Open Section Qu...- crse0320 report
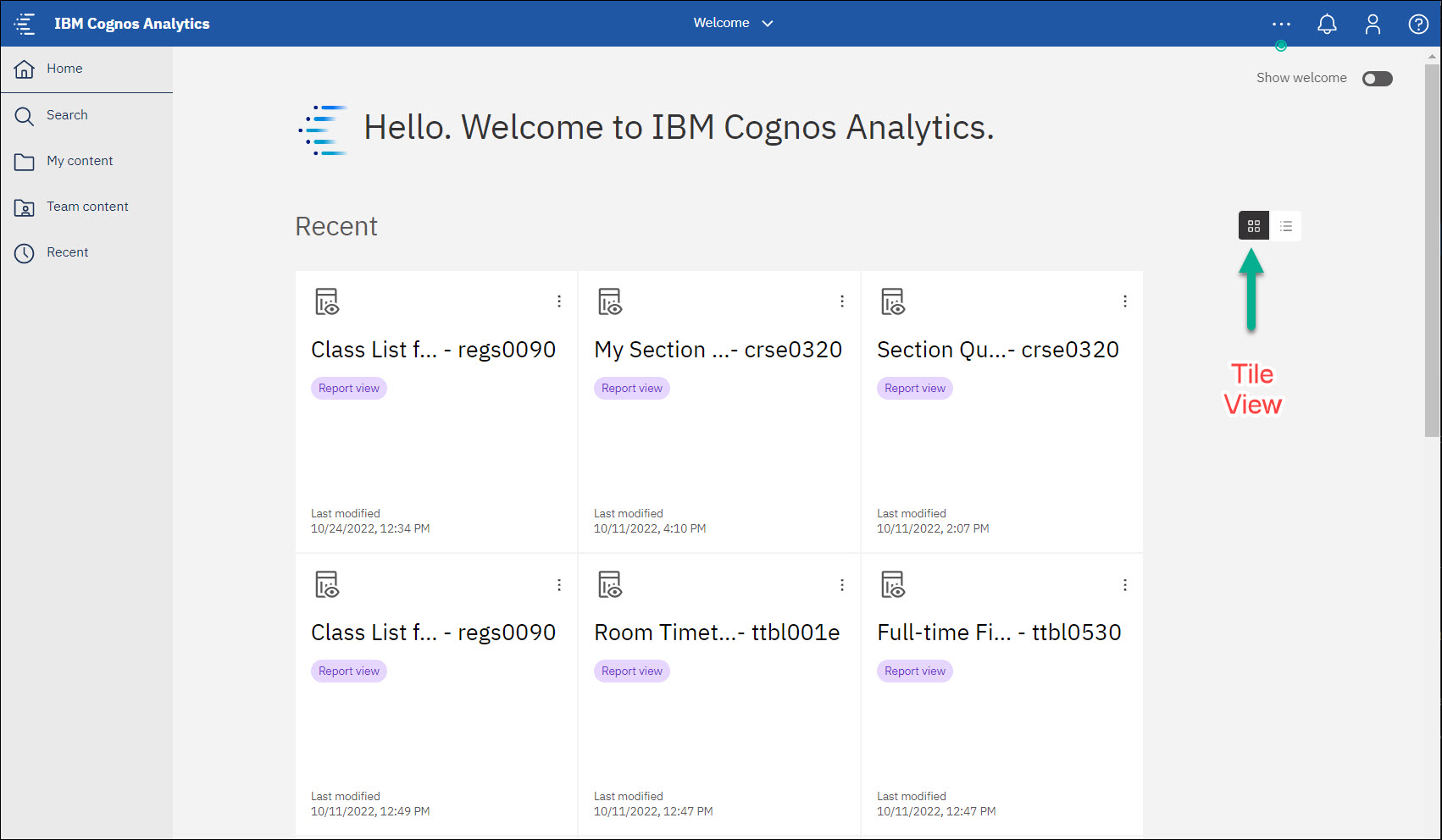 998,350
